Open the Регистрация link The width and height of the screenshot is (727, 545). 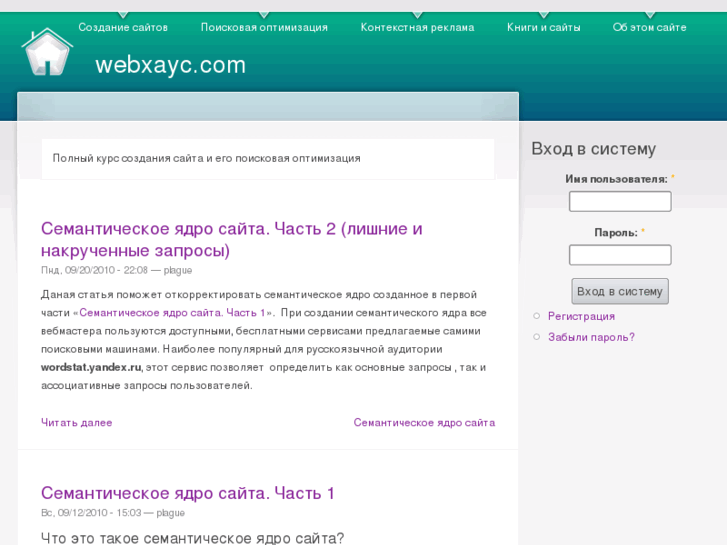[581, 316]
